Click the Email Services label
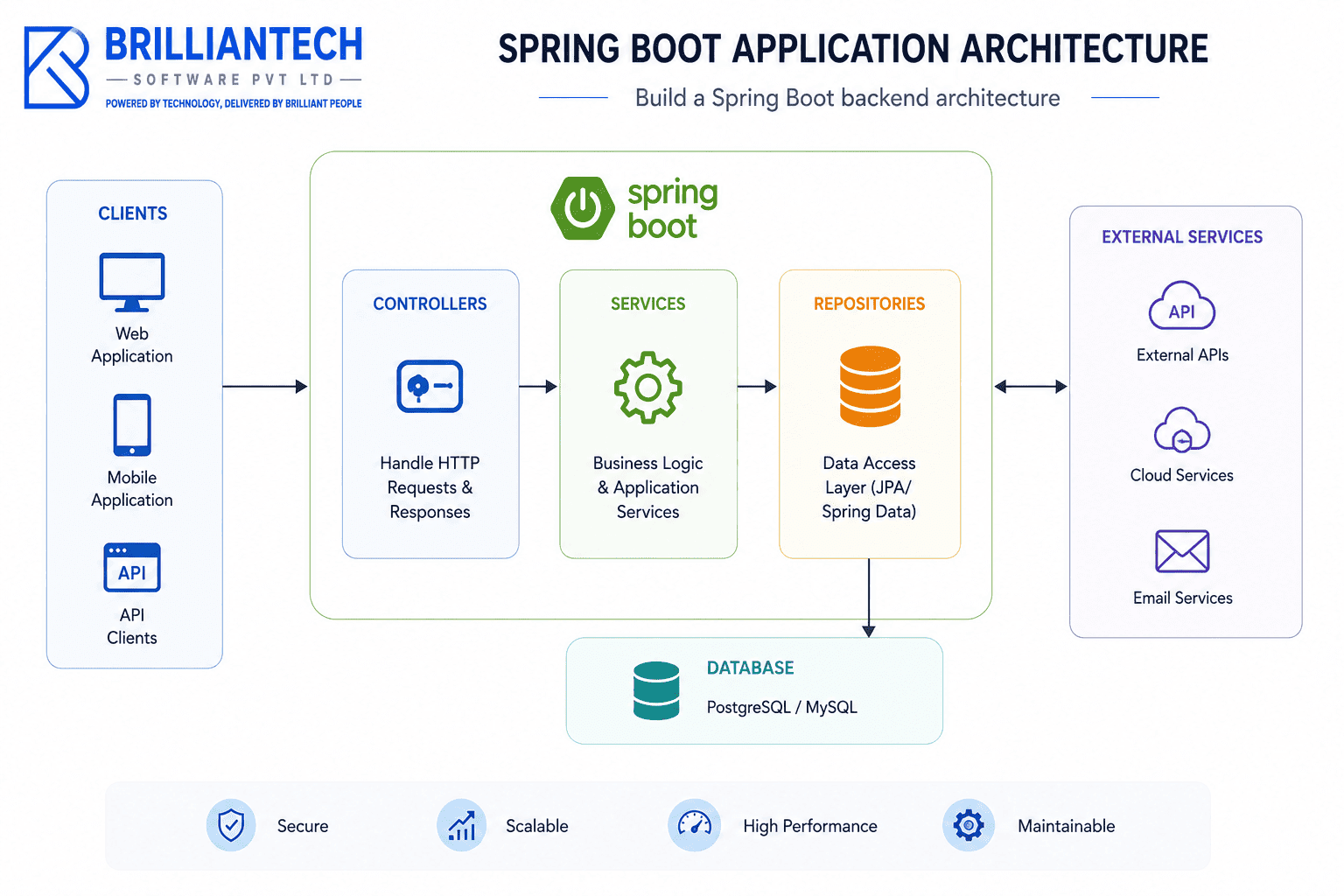Viewport: 1344px width, 896px height. click(1182, 598)
